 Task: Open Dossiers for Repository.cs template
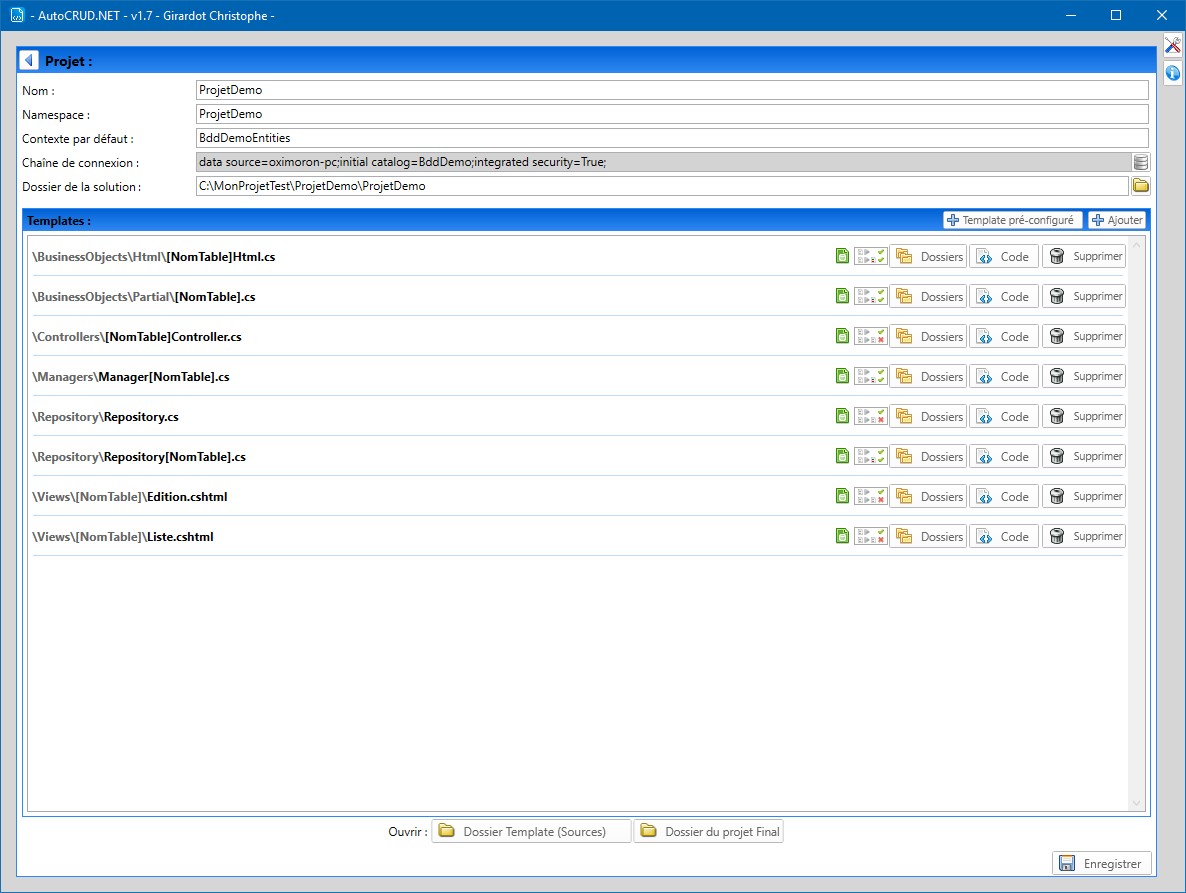(928, 417)
